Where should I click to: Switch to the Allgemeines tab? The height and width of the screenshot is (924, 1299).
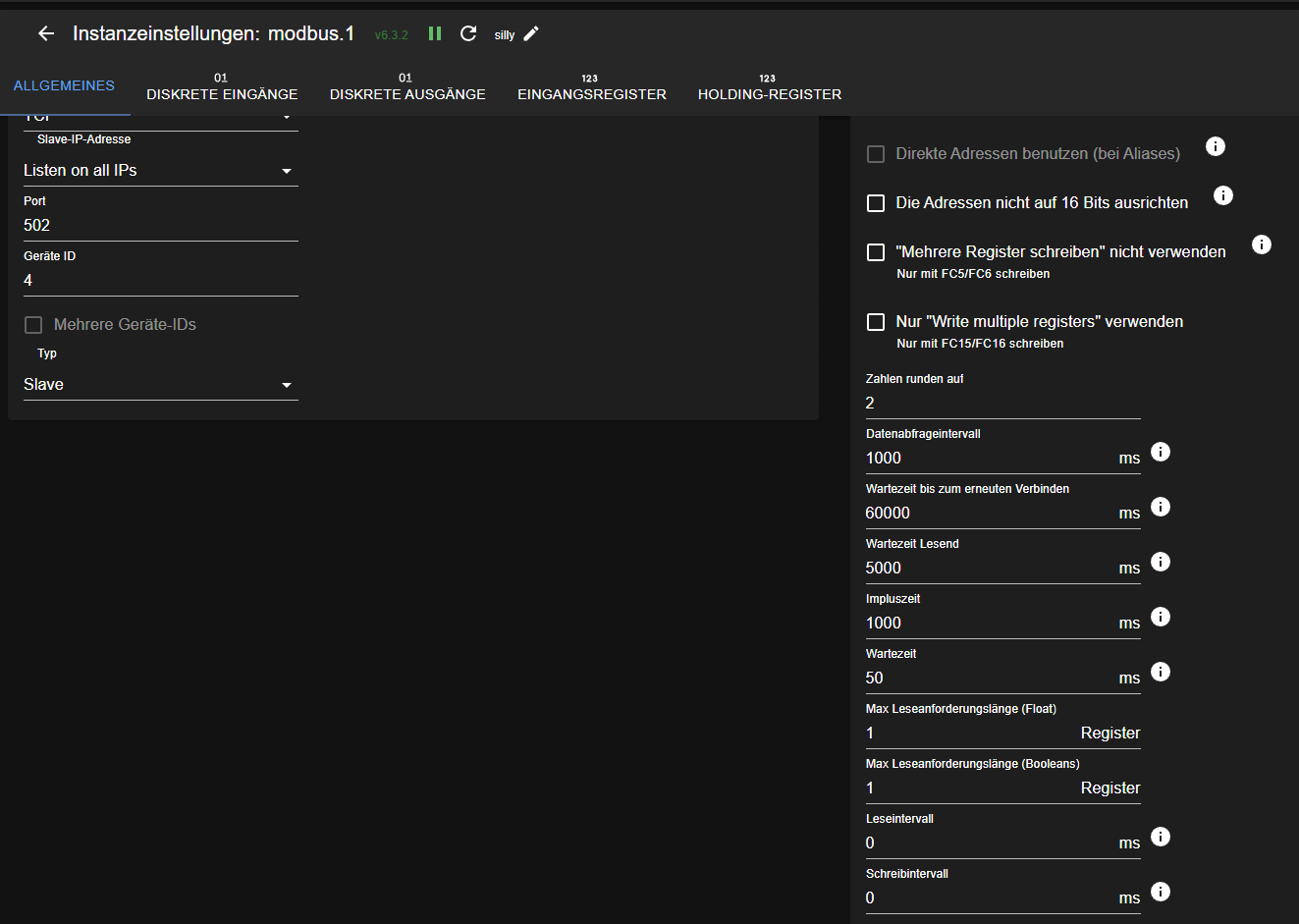point(64,85)
